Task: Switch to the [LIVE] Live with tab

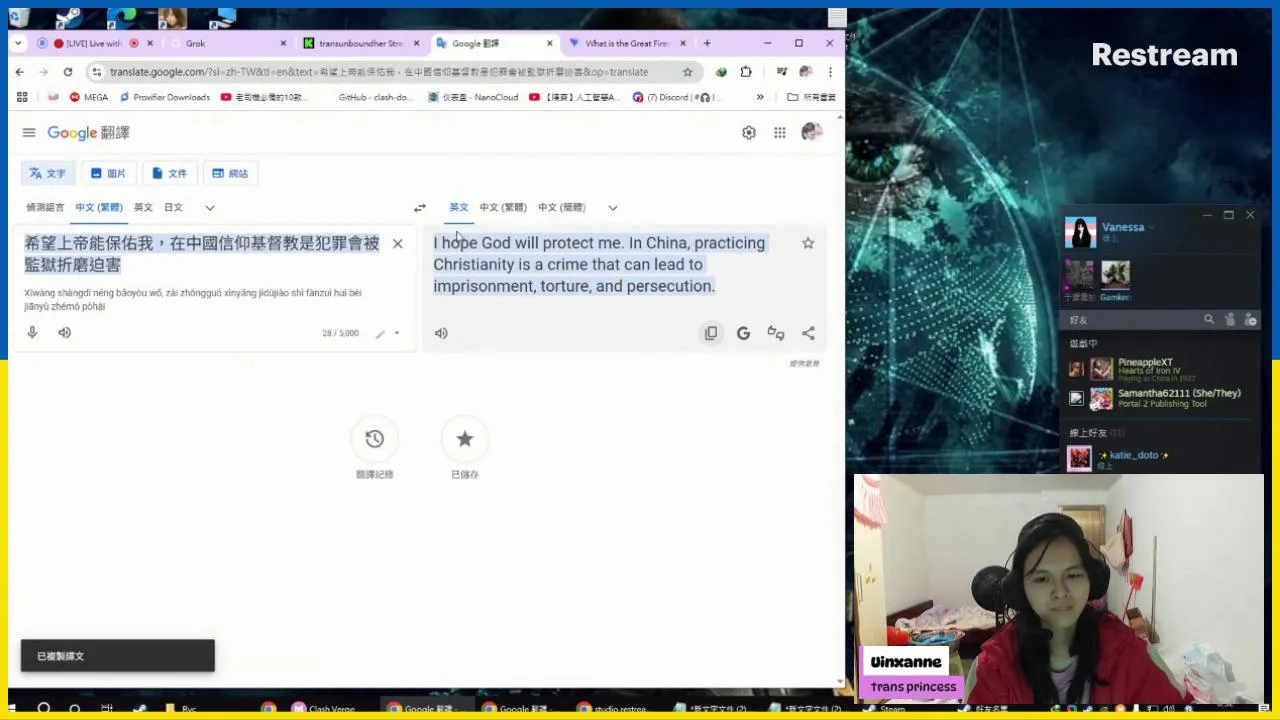Action: 95,44
